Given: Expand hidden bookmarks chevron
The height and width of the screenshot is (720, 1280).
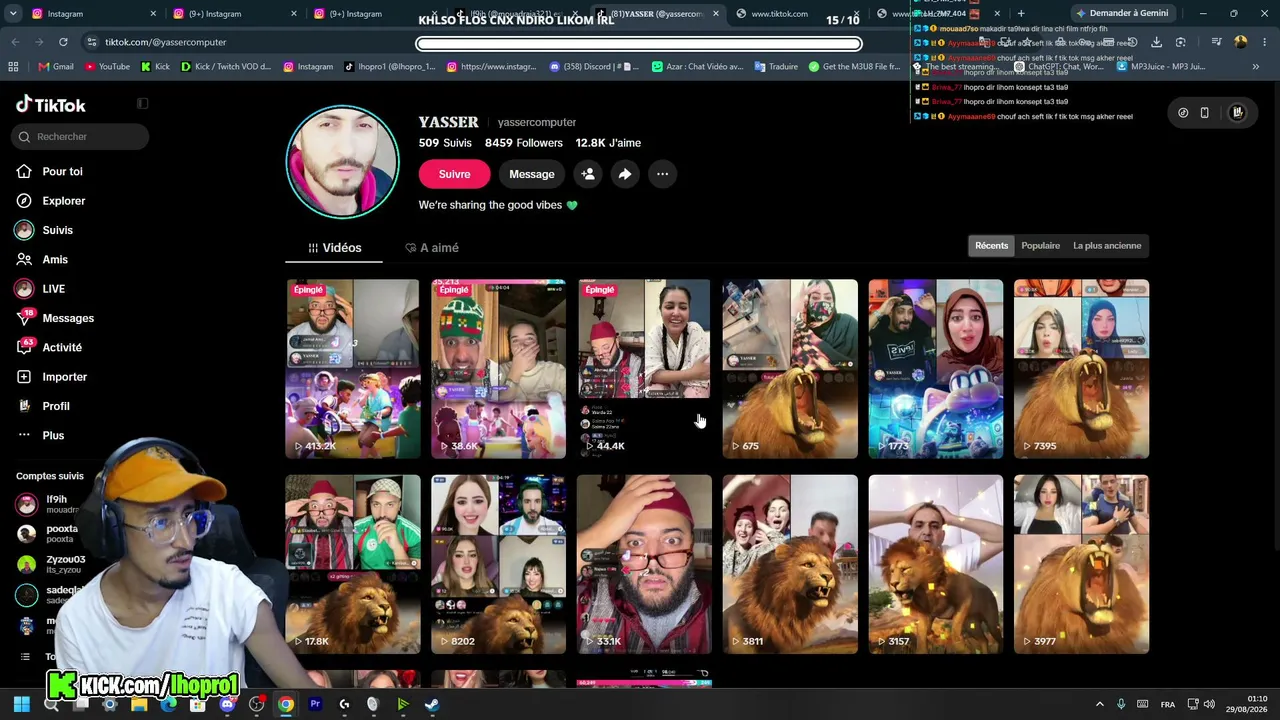Looking at the screenshot, I should tap(1257, 67).
